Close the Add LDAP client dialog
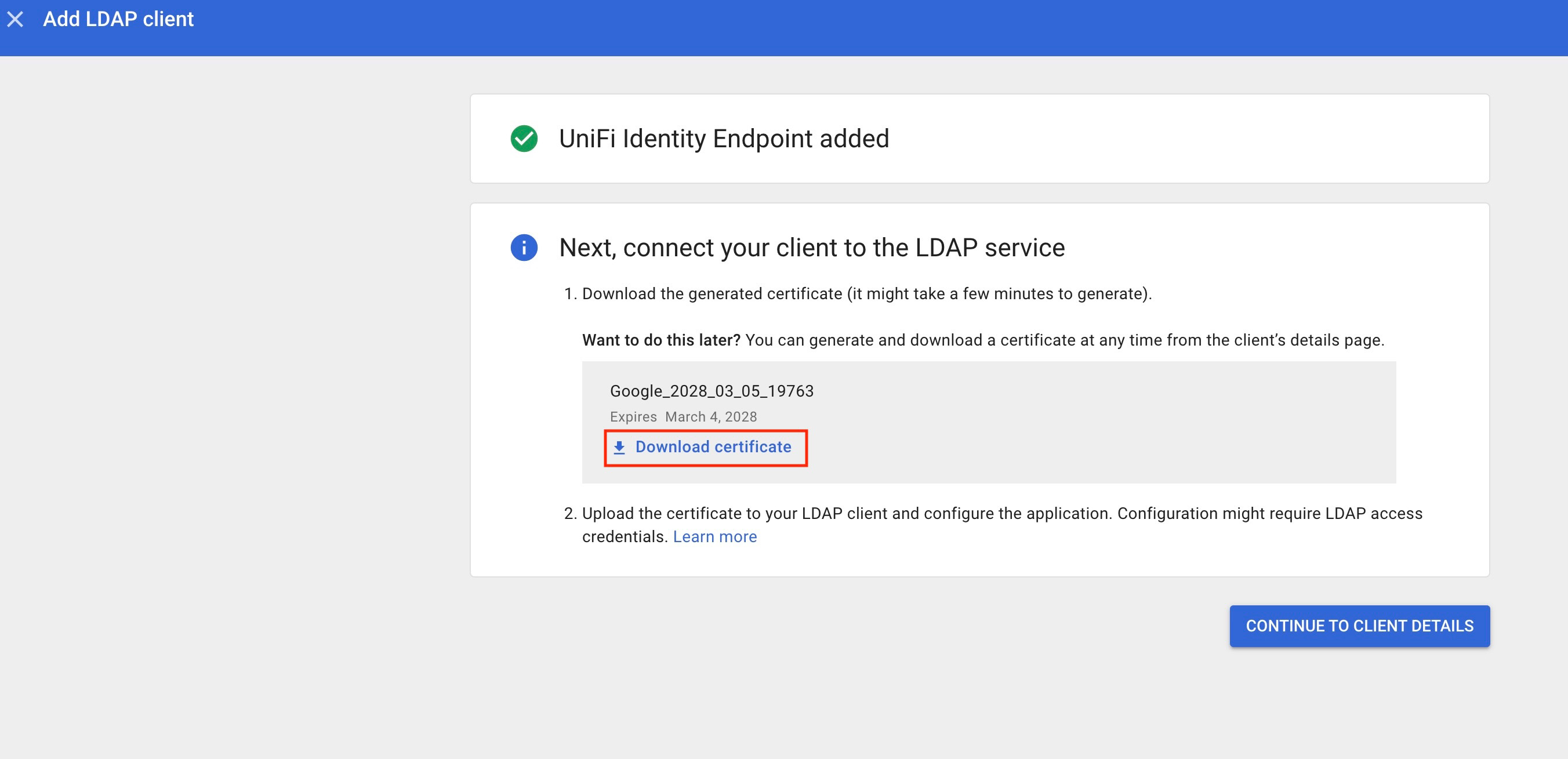Viewport: 1568px width, 759px height. pyautogui.click(x=15, y=20)
